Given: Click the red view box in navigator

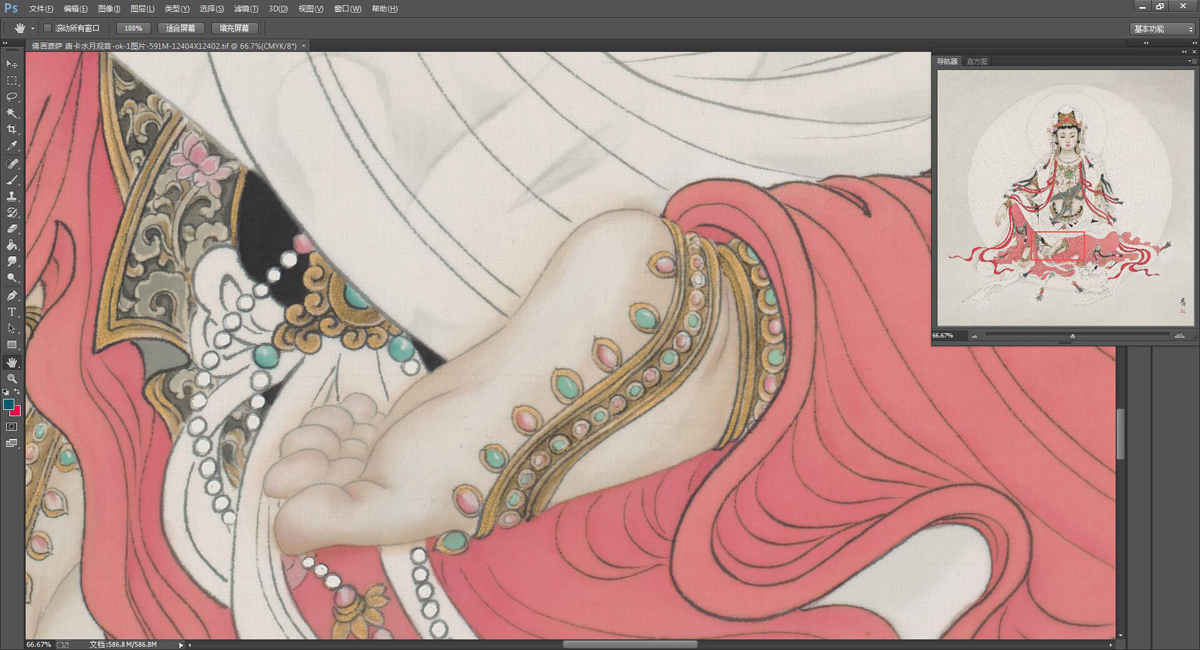Looking at the screenshot, I should pos(1060,246).
